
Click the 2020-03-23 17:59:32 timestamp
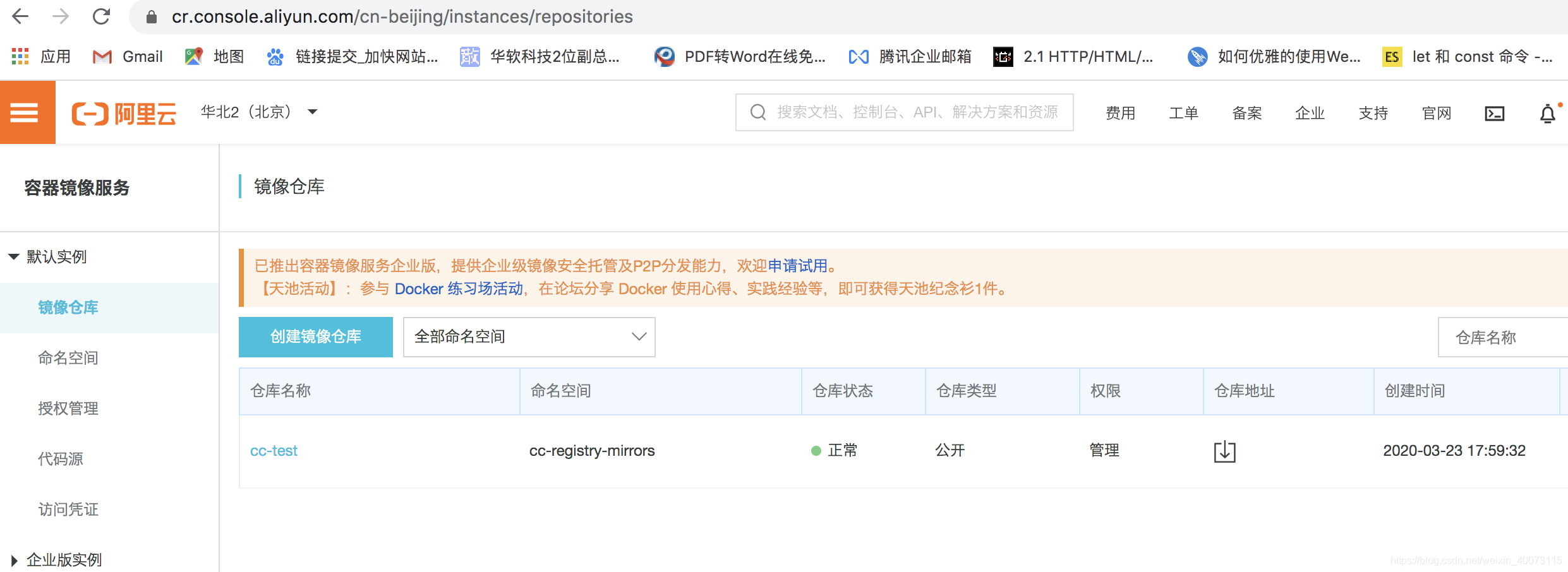click(1454, 450)
